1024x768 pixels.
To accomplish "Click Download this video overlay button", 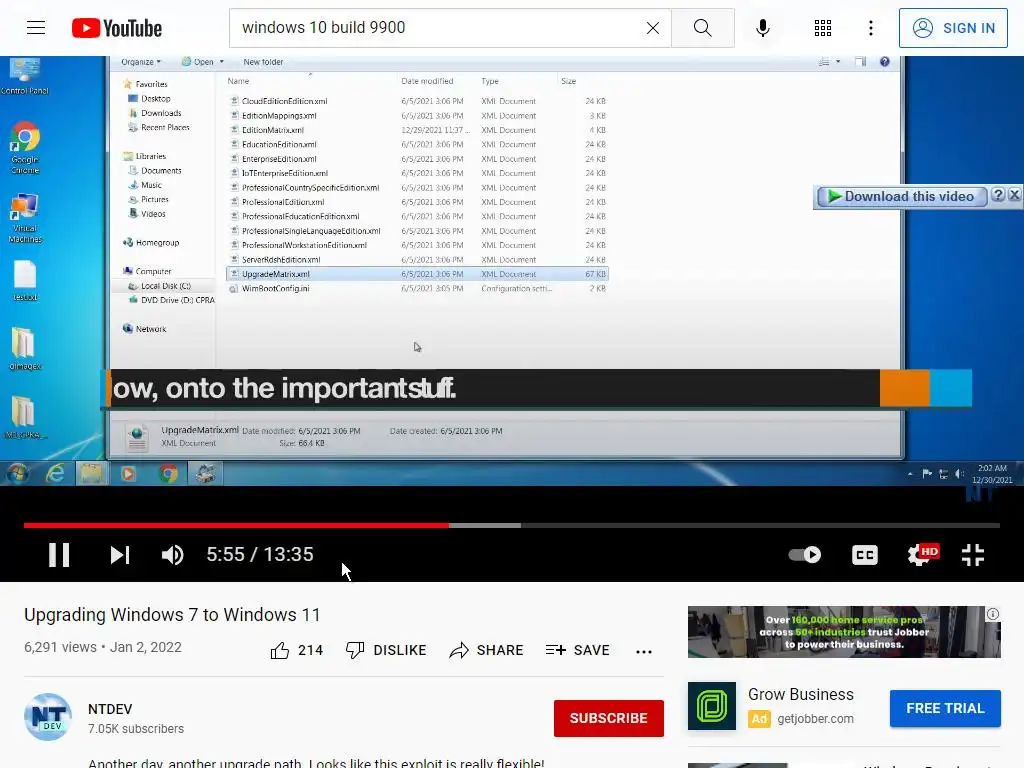I will point(901,197).
